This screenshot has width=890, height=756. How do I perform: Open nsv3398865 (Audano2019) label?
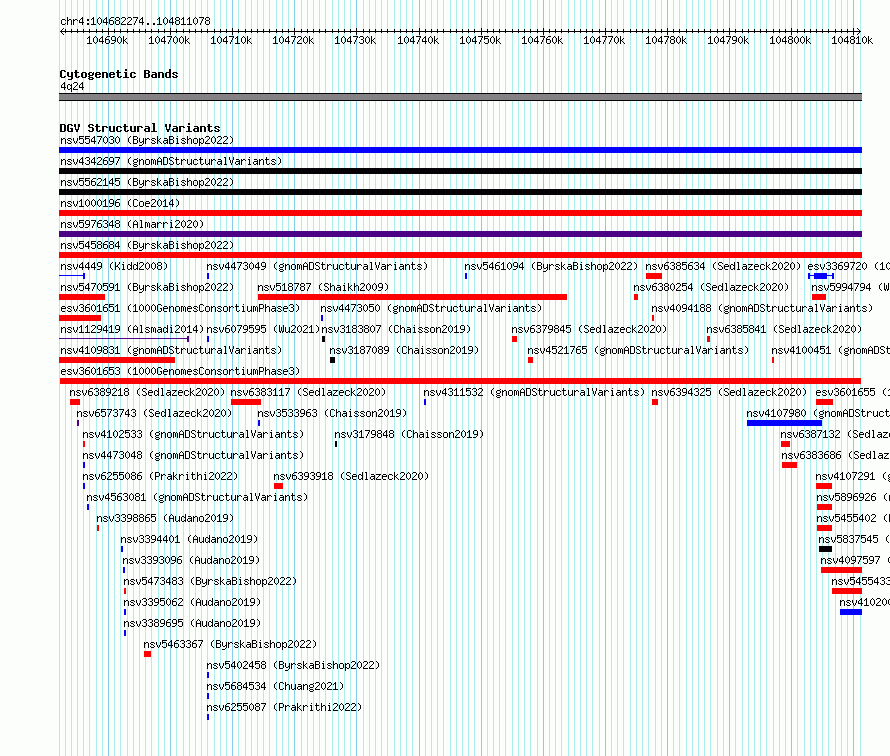point(165,518)
